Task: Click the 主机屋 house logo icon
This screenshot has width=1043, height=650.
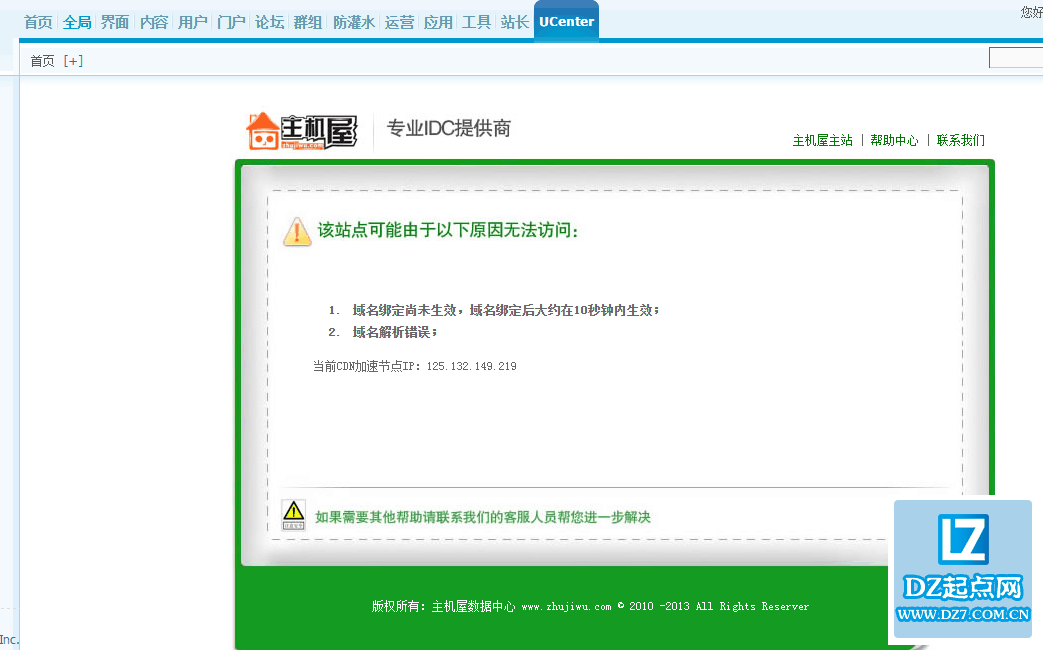Action: 265,130
